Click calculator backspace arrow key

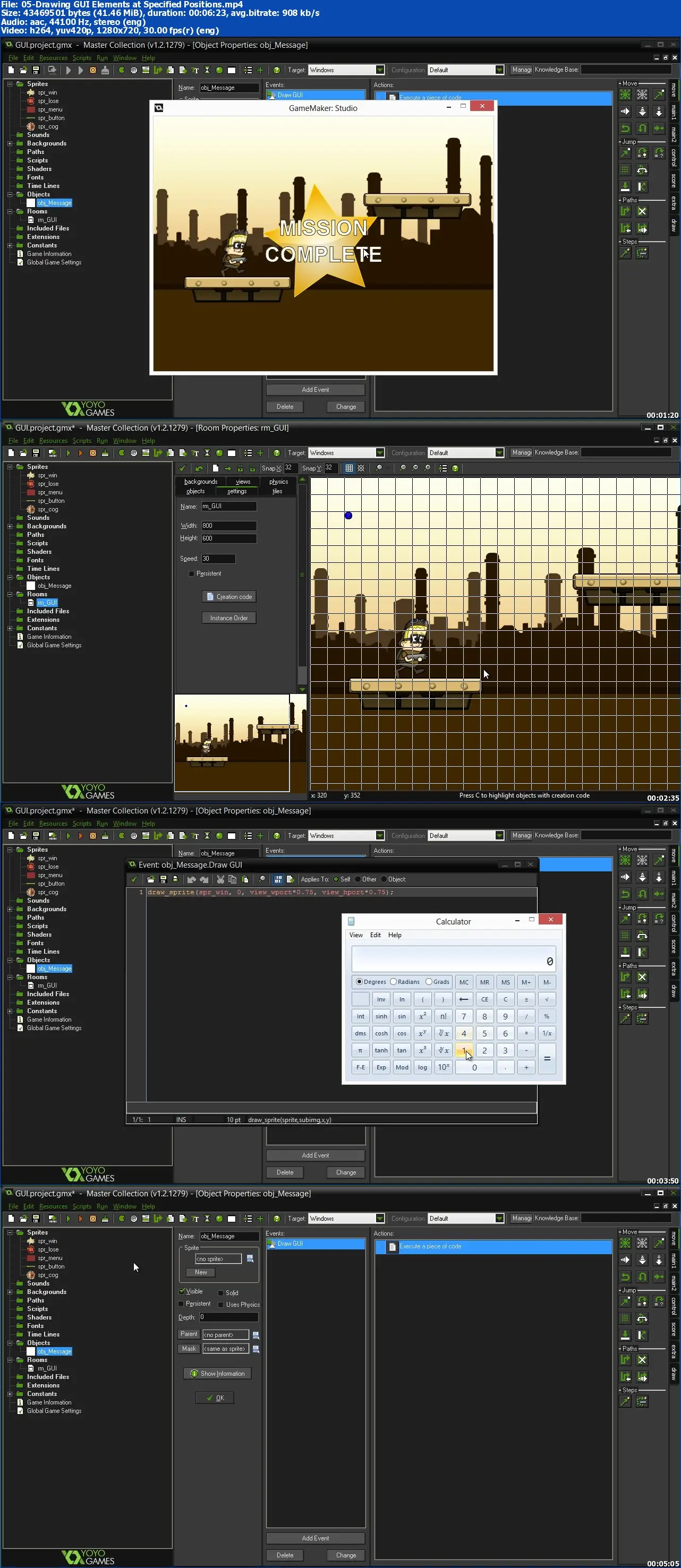point(464,999)
